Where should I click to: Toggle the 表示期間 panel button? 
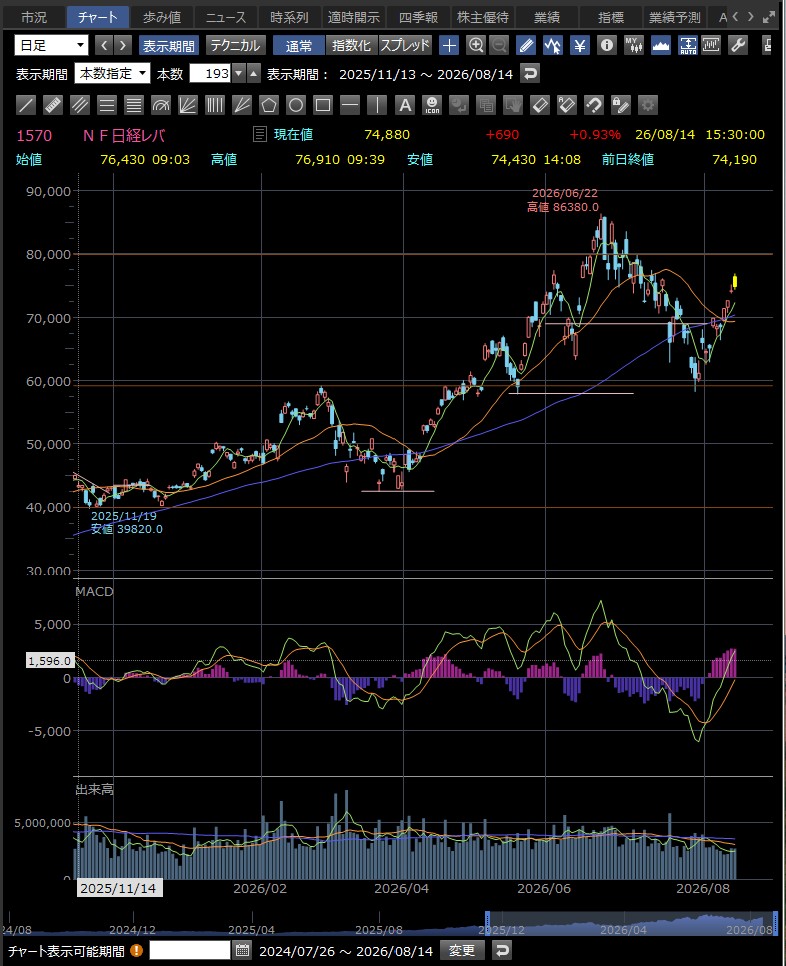[x=168, y=46]
